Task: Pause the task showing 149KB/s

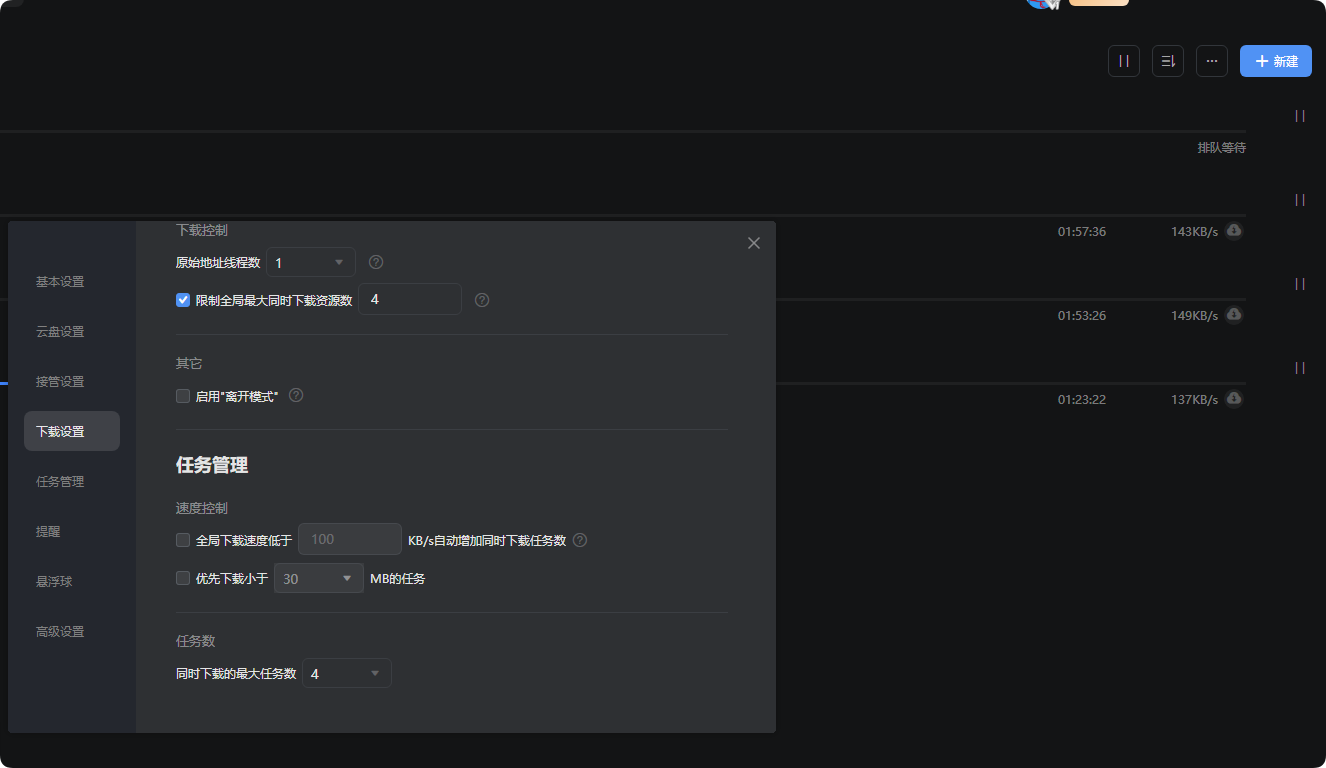Action: [1300, 284]
